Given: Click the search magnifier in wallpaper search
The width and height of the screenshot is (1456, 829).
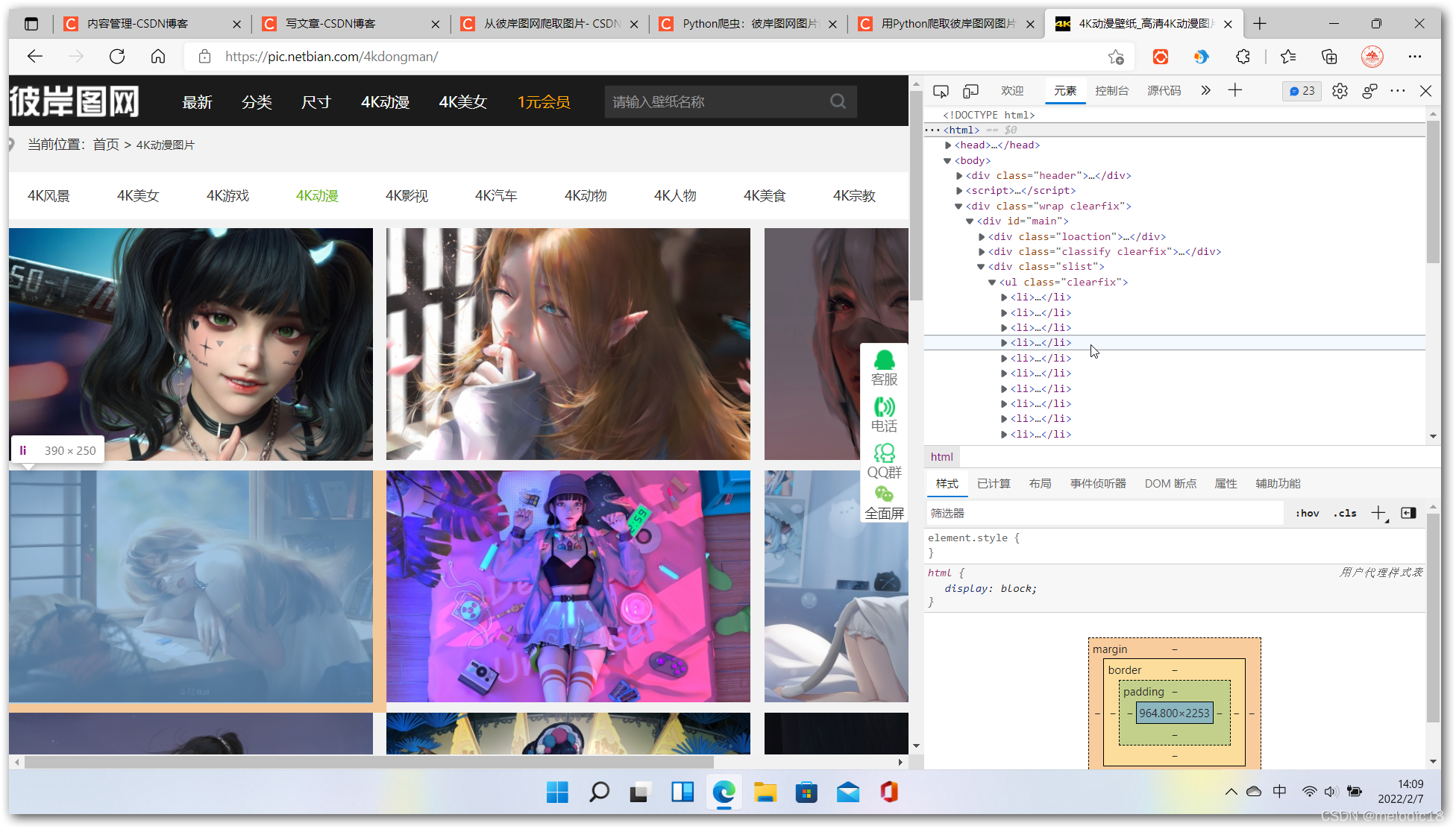Looking at the screenshot, I should click(838, 101).
